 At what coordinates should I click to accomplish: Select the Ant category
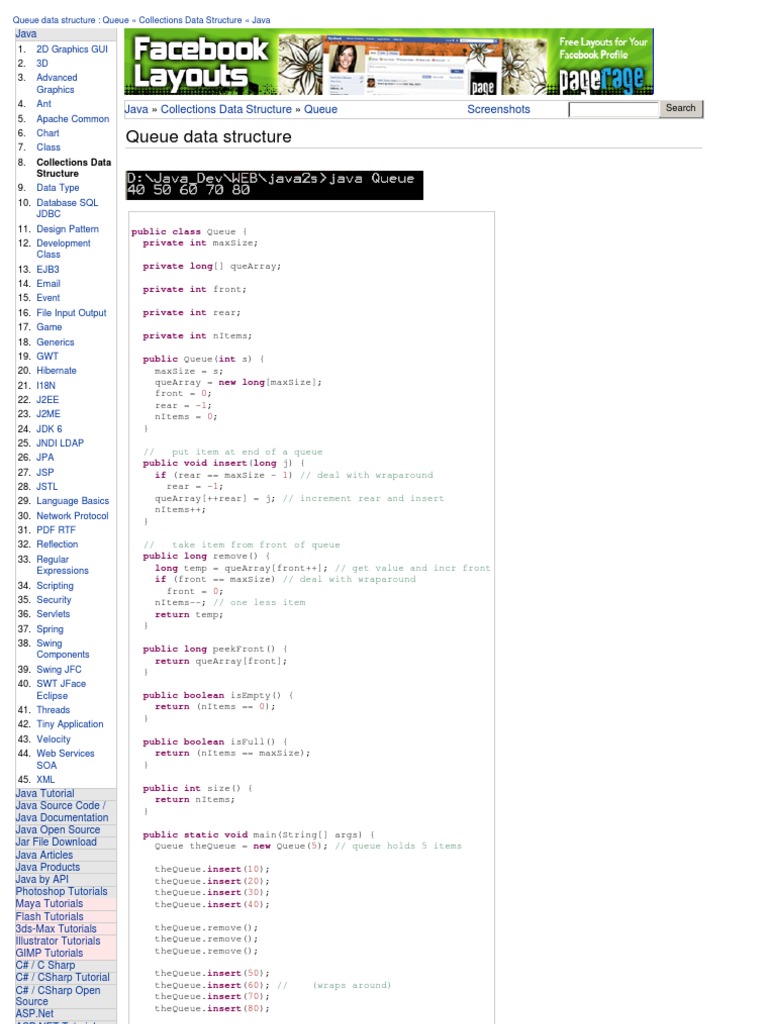tap(44, 104)
